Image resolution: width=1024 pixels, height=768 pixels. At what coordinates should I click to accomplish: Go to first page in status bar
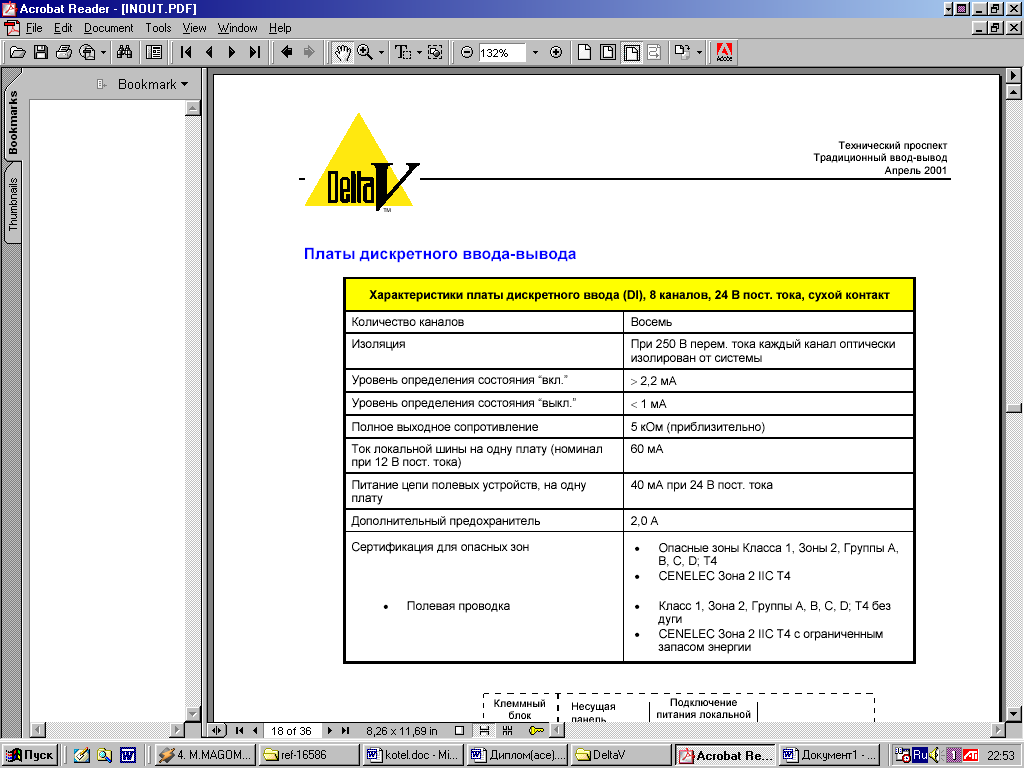coord(239,730)
